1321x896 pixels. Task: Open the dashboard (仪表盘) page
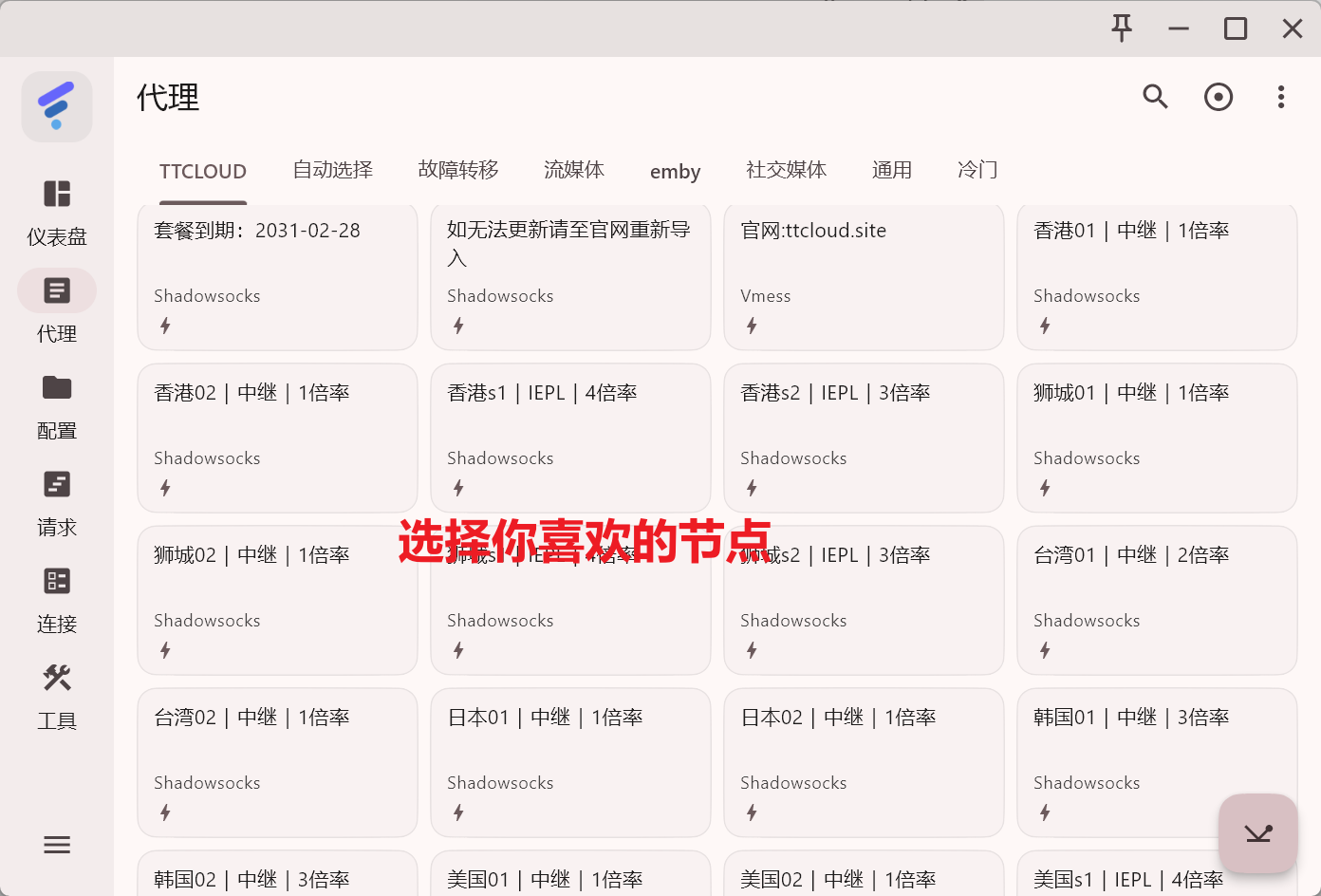pyautogui.click(x=57, y=213)
